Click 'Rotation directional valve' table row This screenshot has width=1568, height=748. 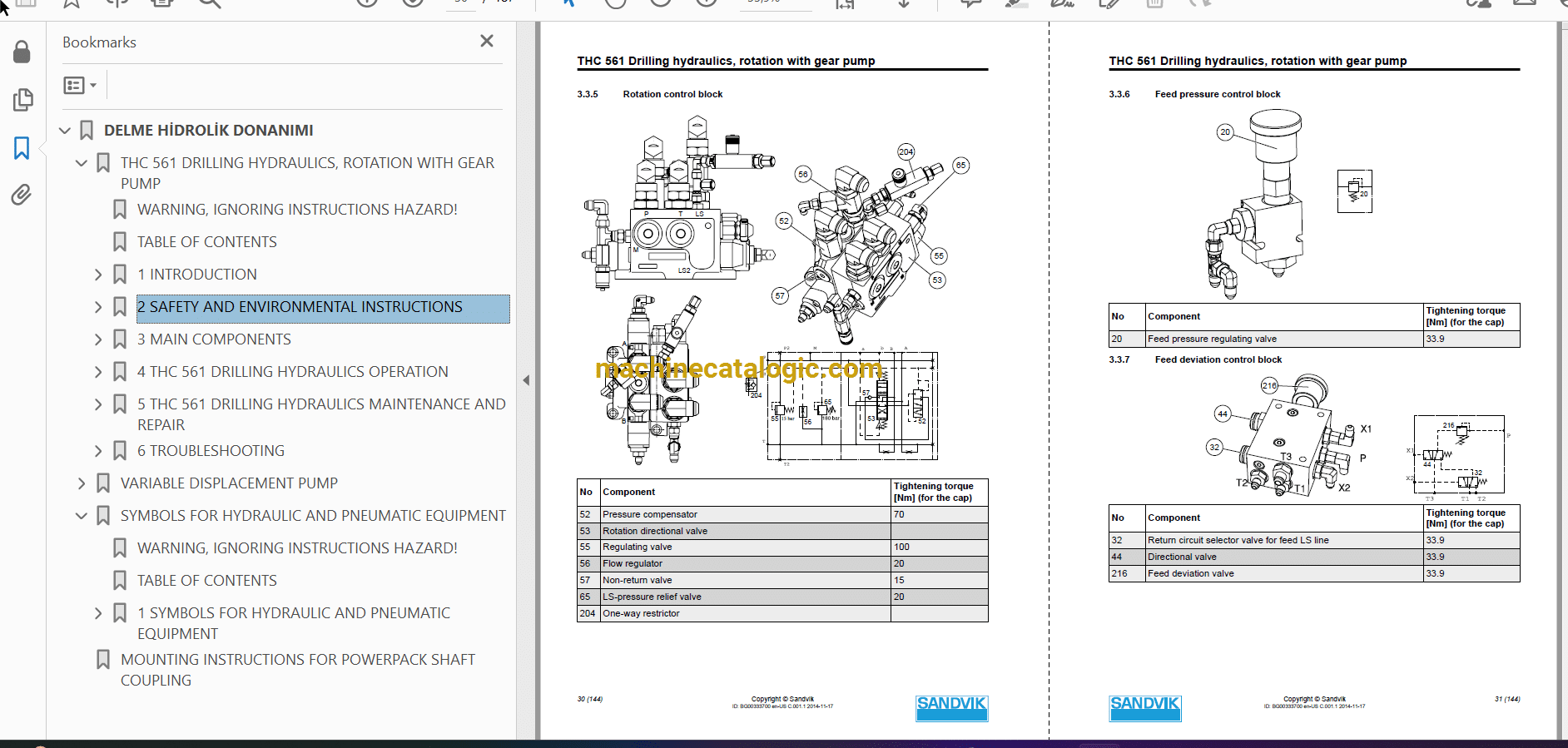pos(782,531)
